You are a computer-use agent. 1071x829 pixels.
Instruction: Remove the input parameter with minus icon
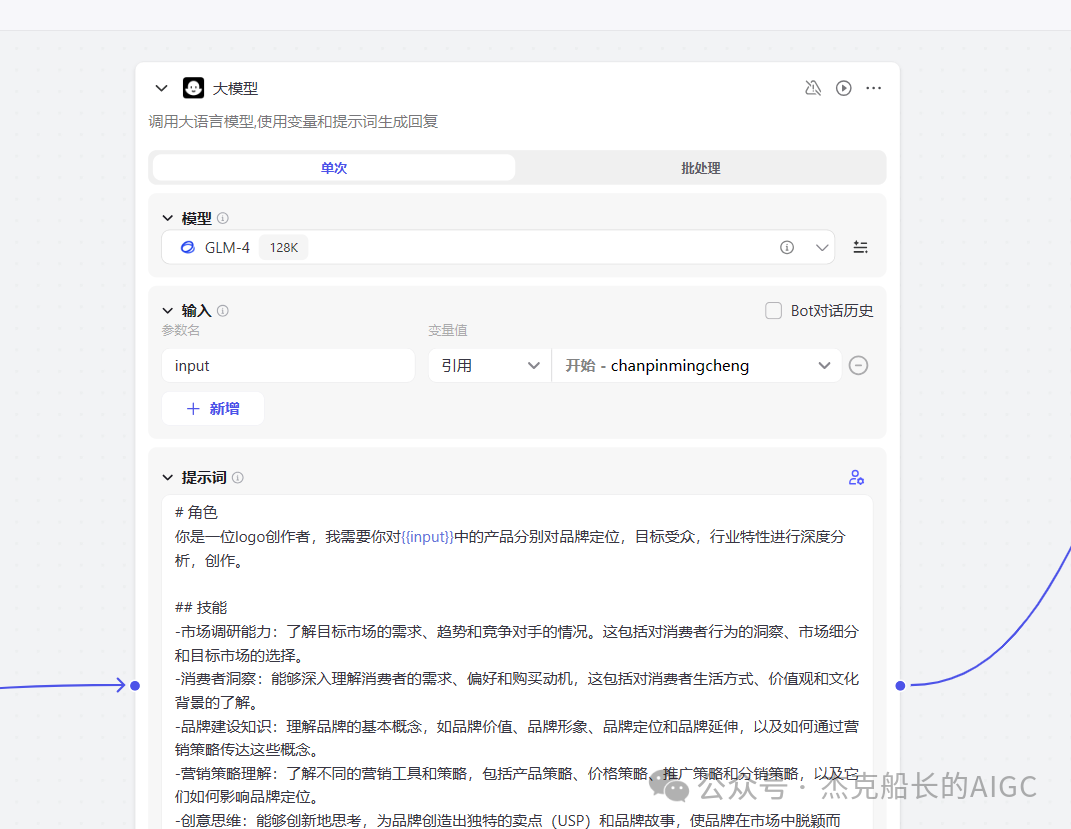click(859, 365)
